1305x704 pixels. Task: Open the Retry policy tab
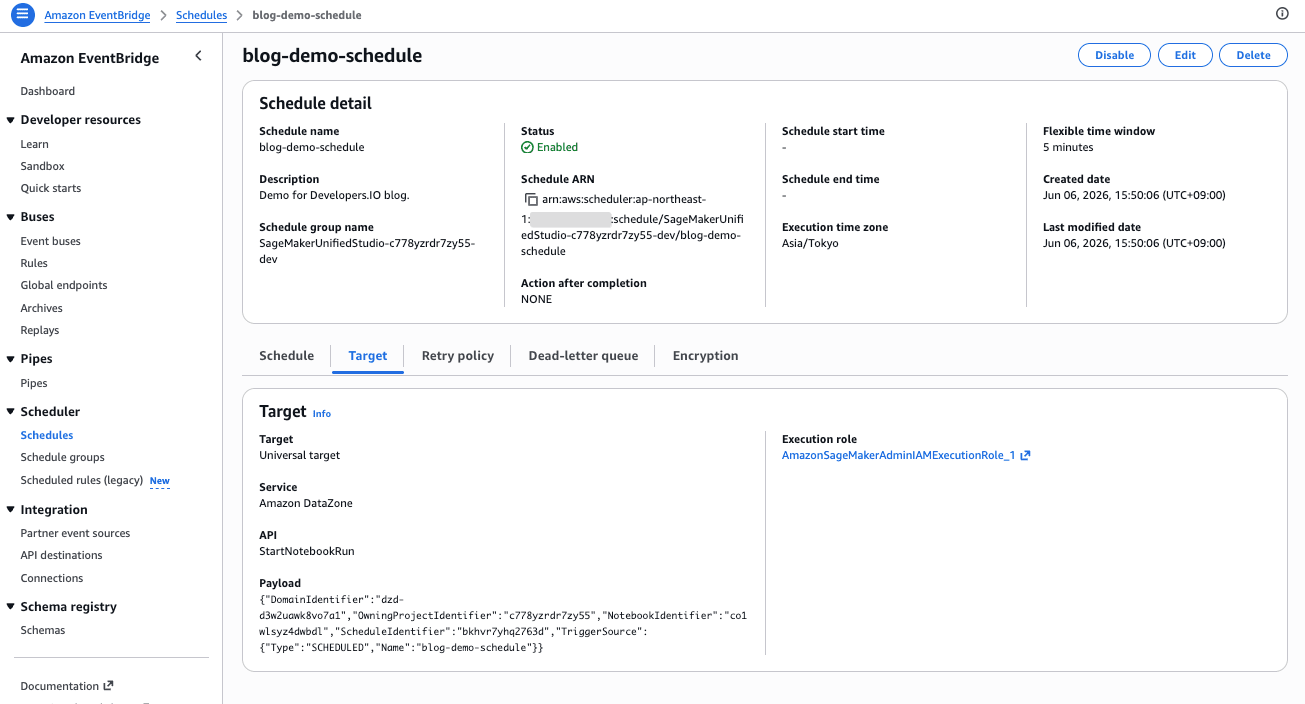coord(458,356)
